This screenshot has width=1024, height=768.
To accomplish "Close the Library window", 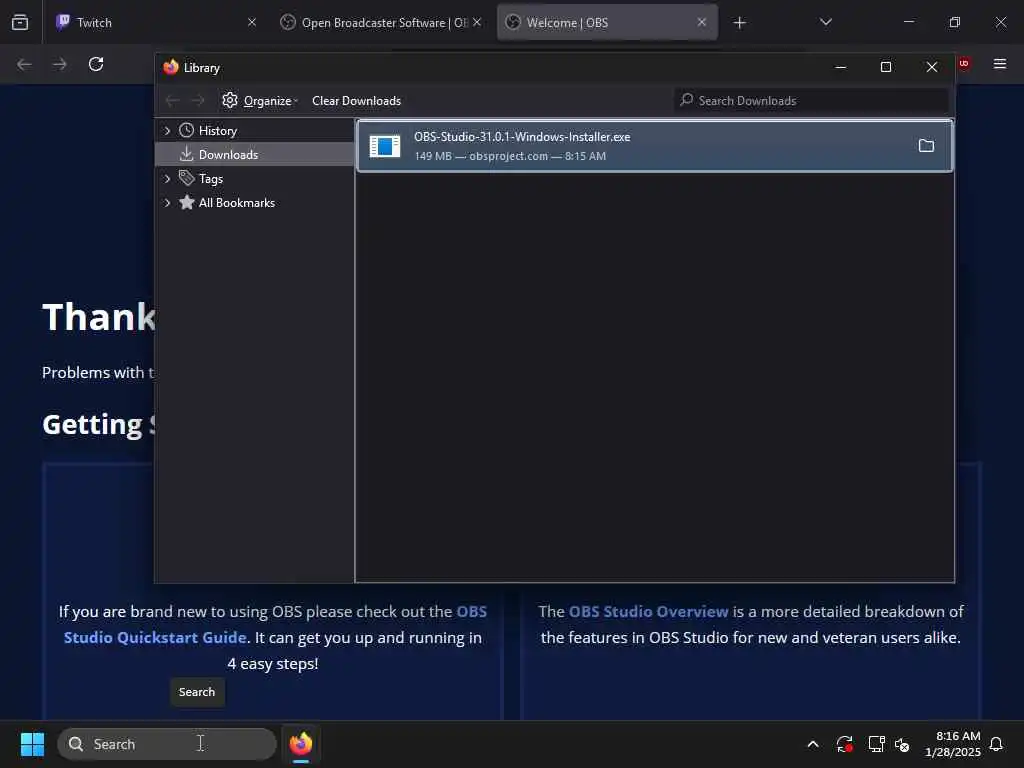I will (x=932, y=67).
